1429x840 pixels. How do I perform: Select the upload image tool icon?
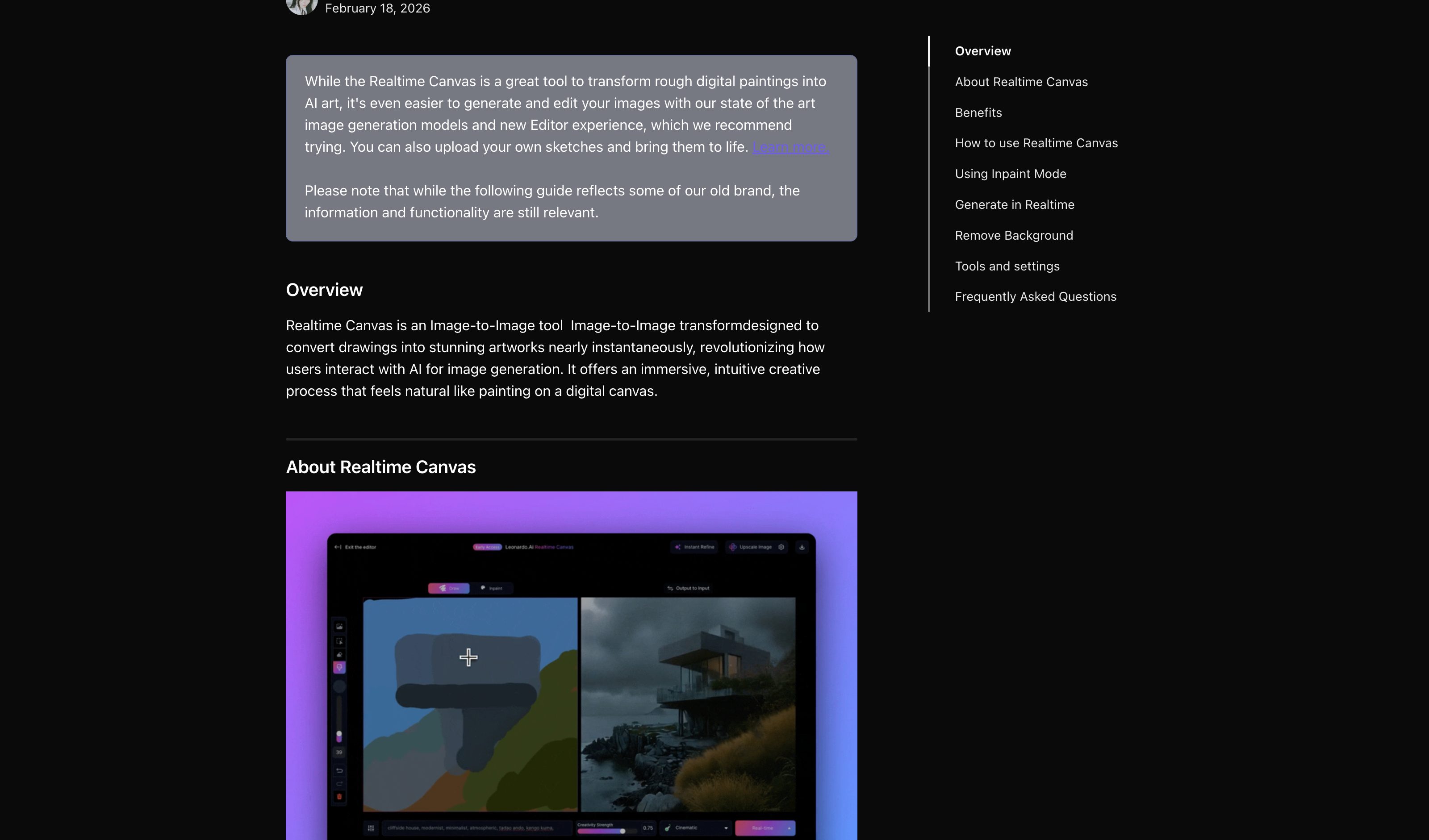[x=339, y=626]
